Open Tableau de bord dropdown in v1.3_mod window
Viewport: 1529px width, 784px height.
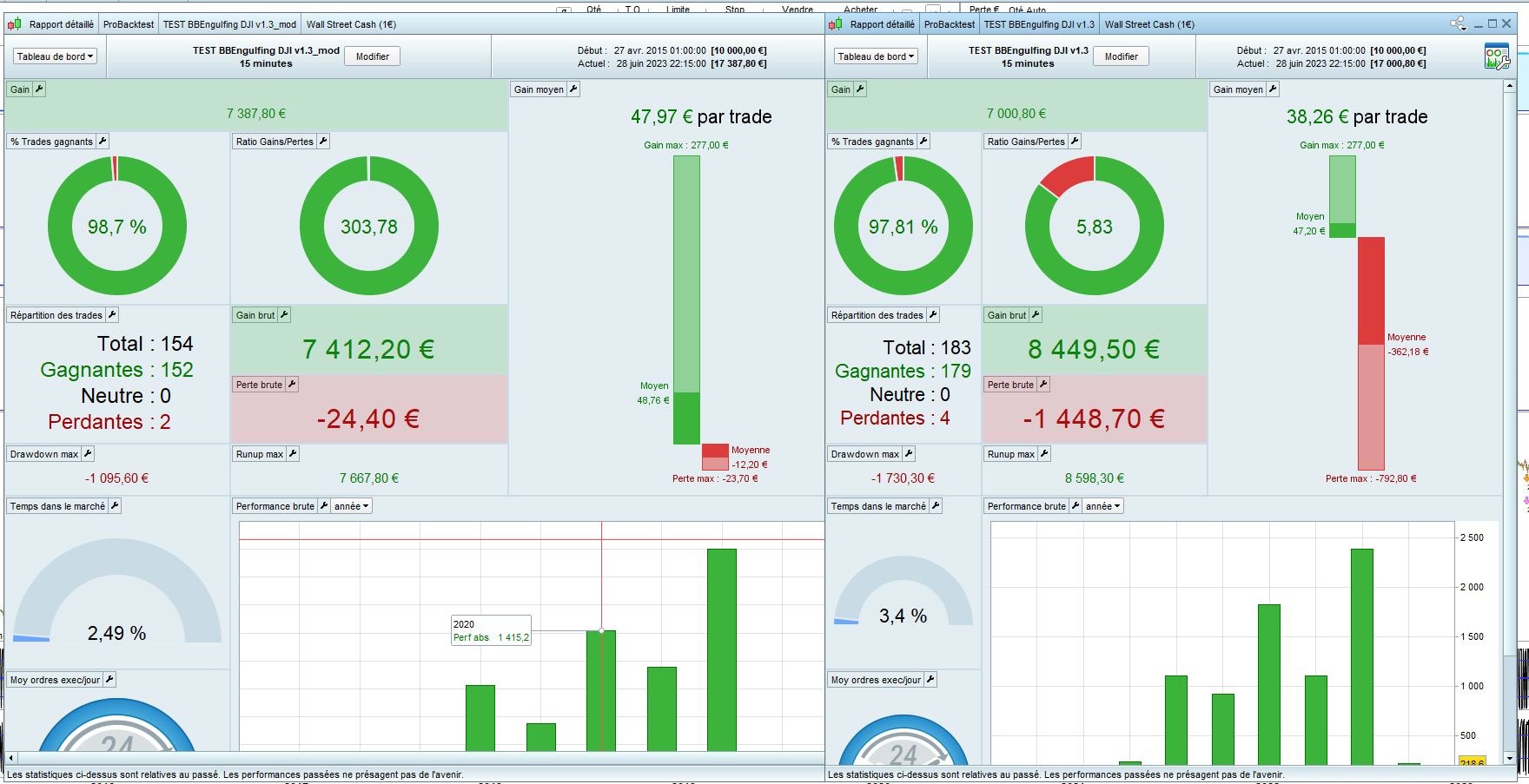pyautogui.click(x=55, y=56)
